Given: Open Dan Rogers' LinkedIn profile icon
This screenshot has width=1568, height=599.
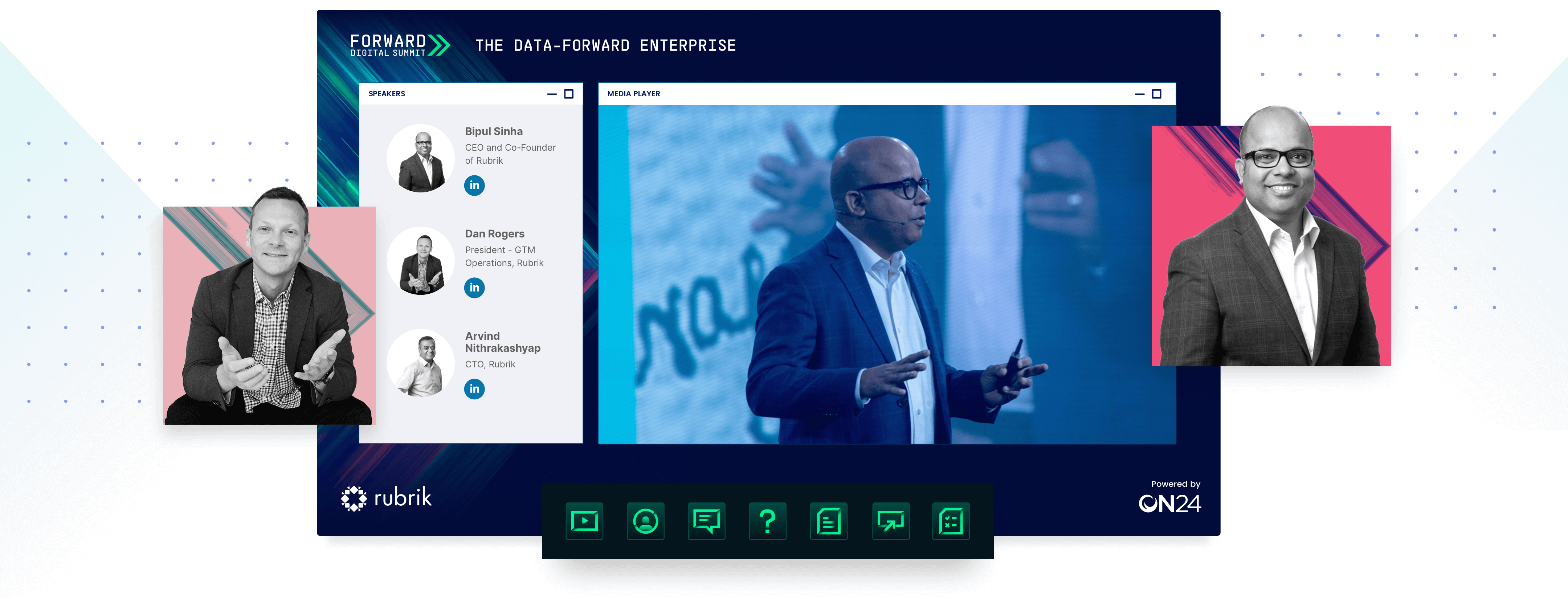Looking at the screenshot, I should click(x=474, y=287).
